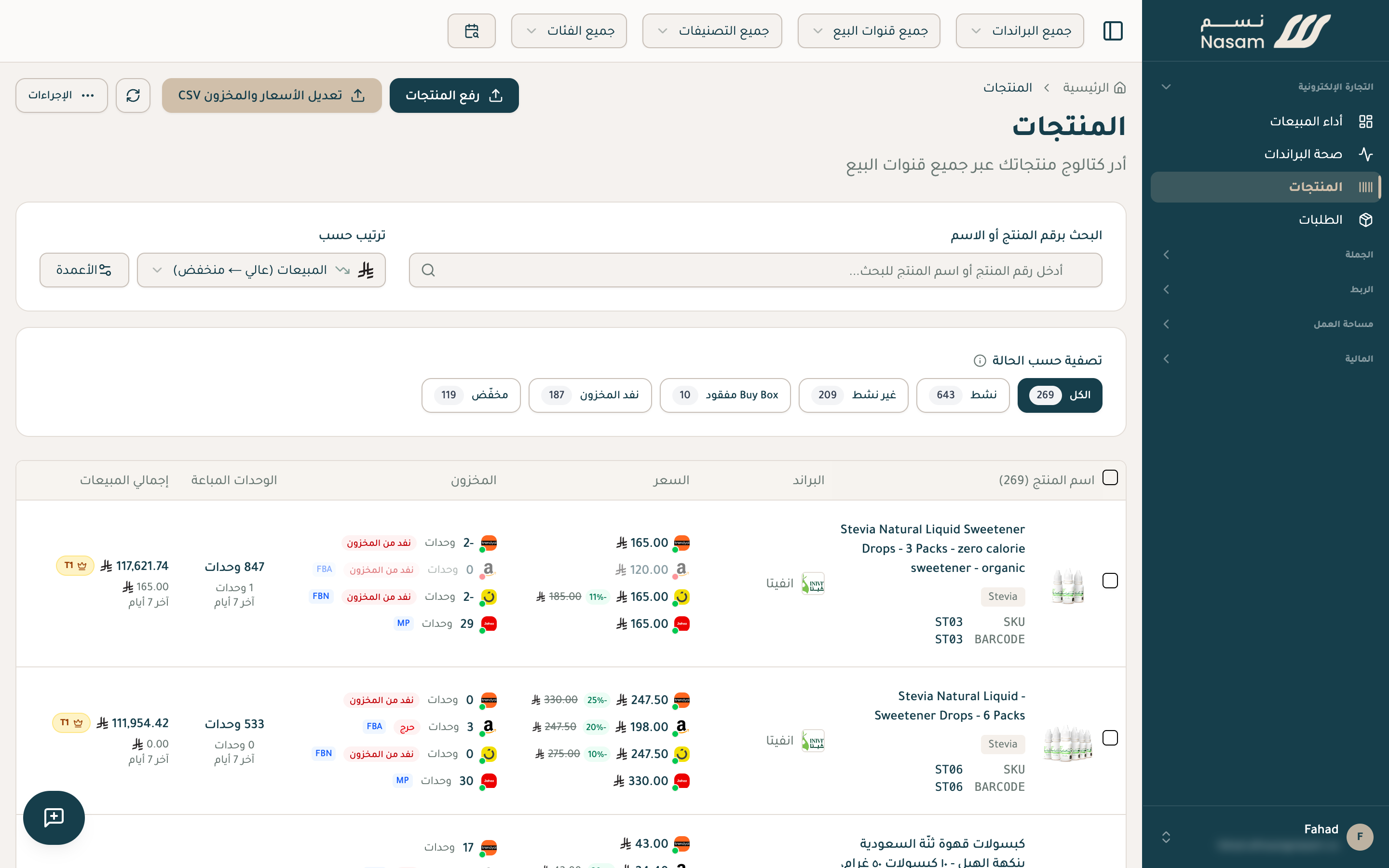Open the Fahad account switcher arrows

(x=1166, y=837)
